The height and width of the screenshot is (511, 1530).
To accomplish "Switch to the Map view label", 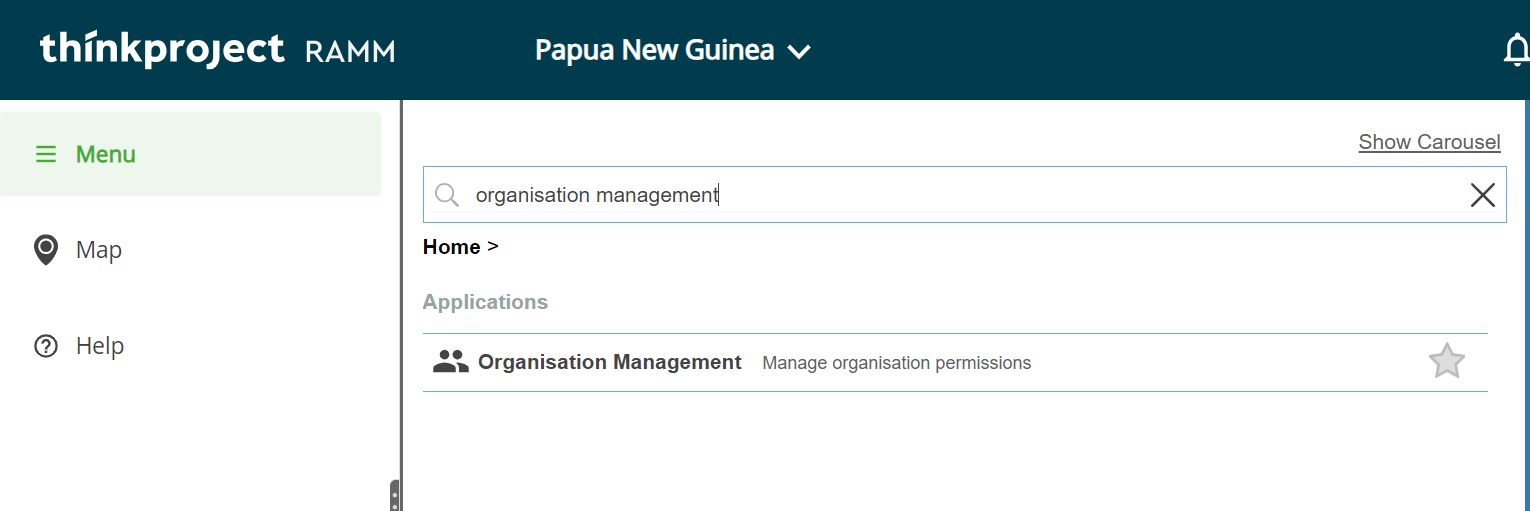I will click(x=99, y=250).
